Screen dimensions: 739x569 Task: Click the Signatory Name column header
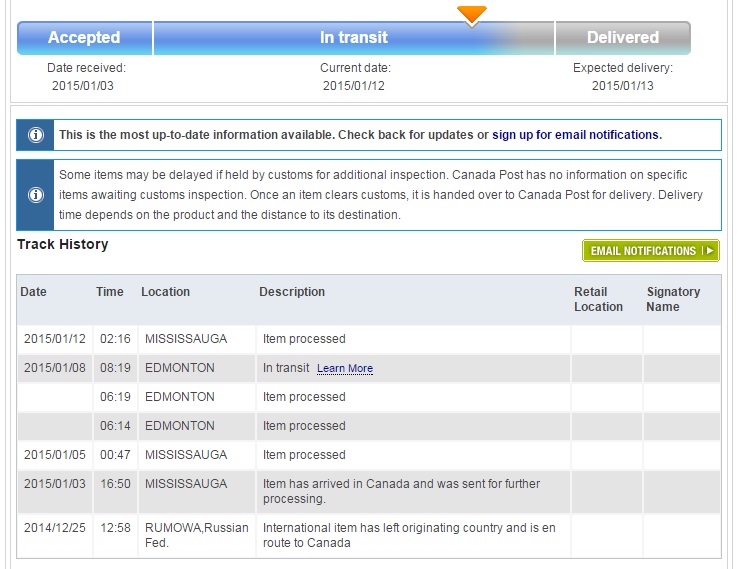point(673,299)
